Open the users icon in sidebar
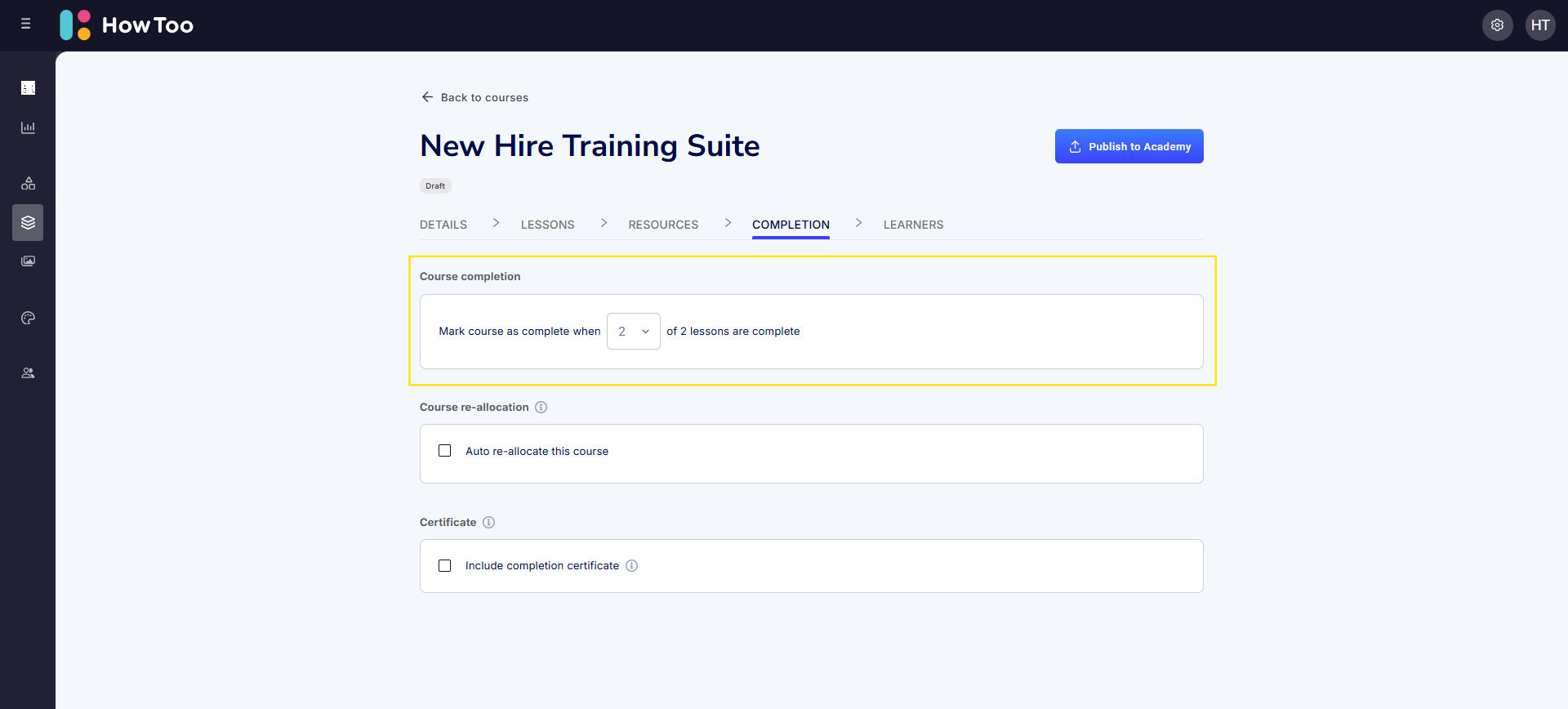 [x=28, y=373]
